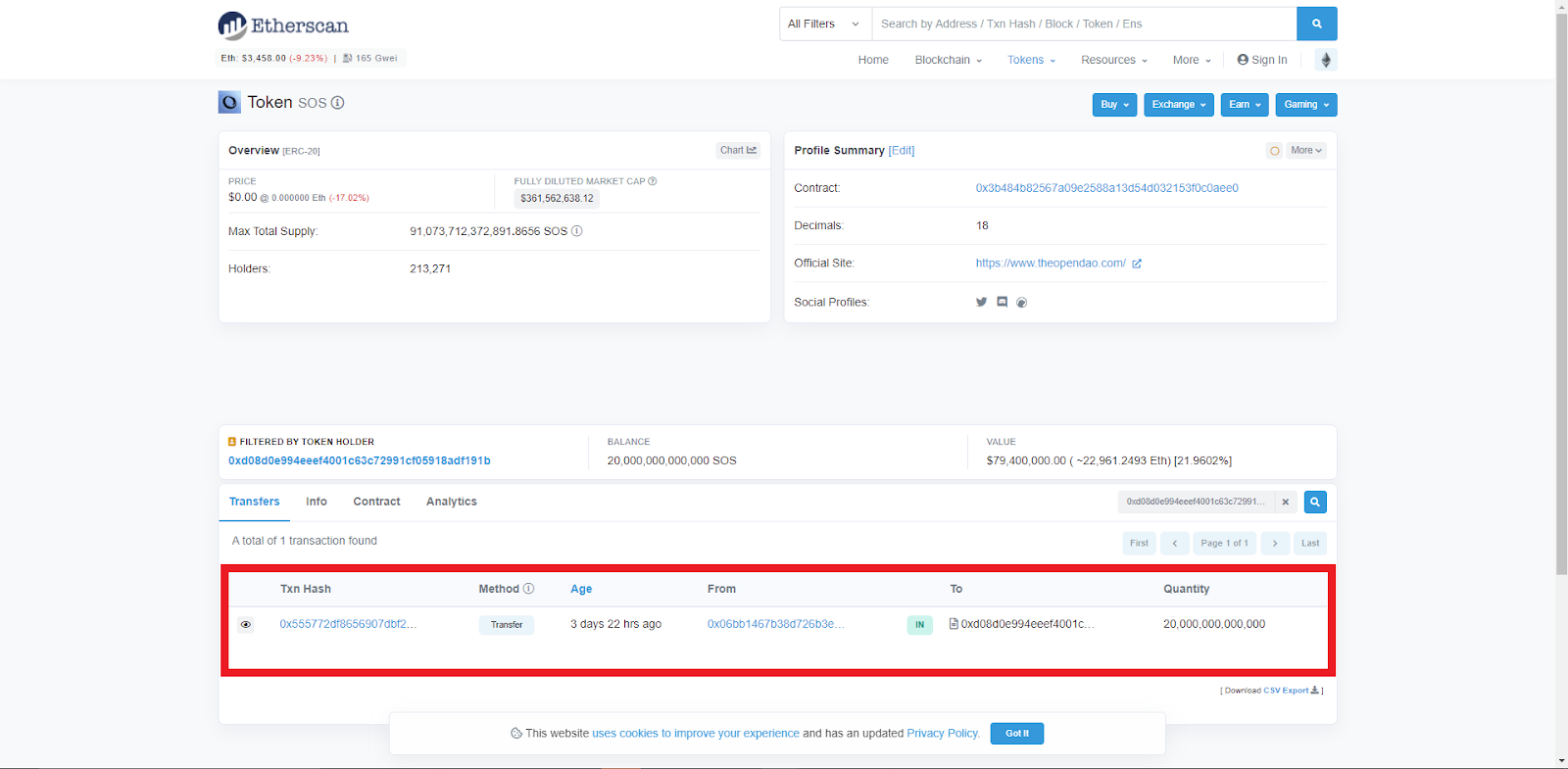Open the Discord chat social profile icon
The width and height of the screenshot is (1568, 769).
point(1002,302)
